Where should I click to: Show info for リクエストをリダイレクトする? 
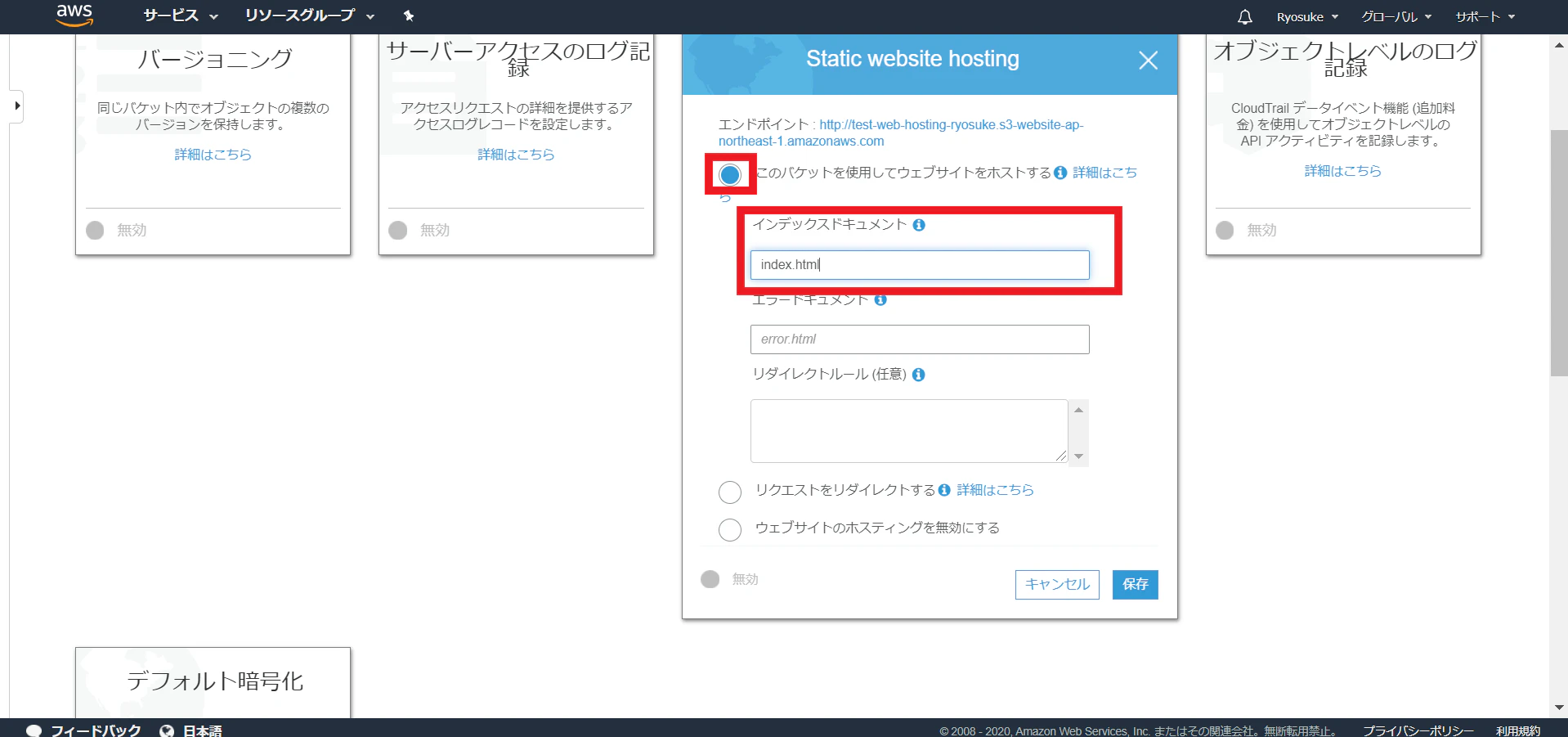(944, 490)
